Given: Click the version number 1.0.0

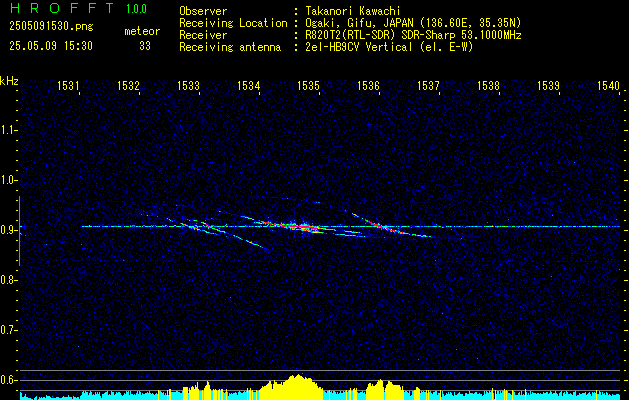Looking at the screenshot, I should (x=136, y=8).
